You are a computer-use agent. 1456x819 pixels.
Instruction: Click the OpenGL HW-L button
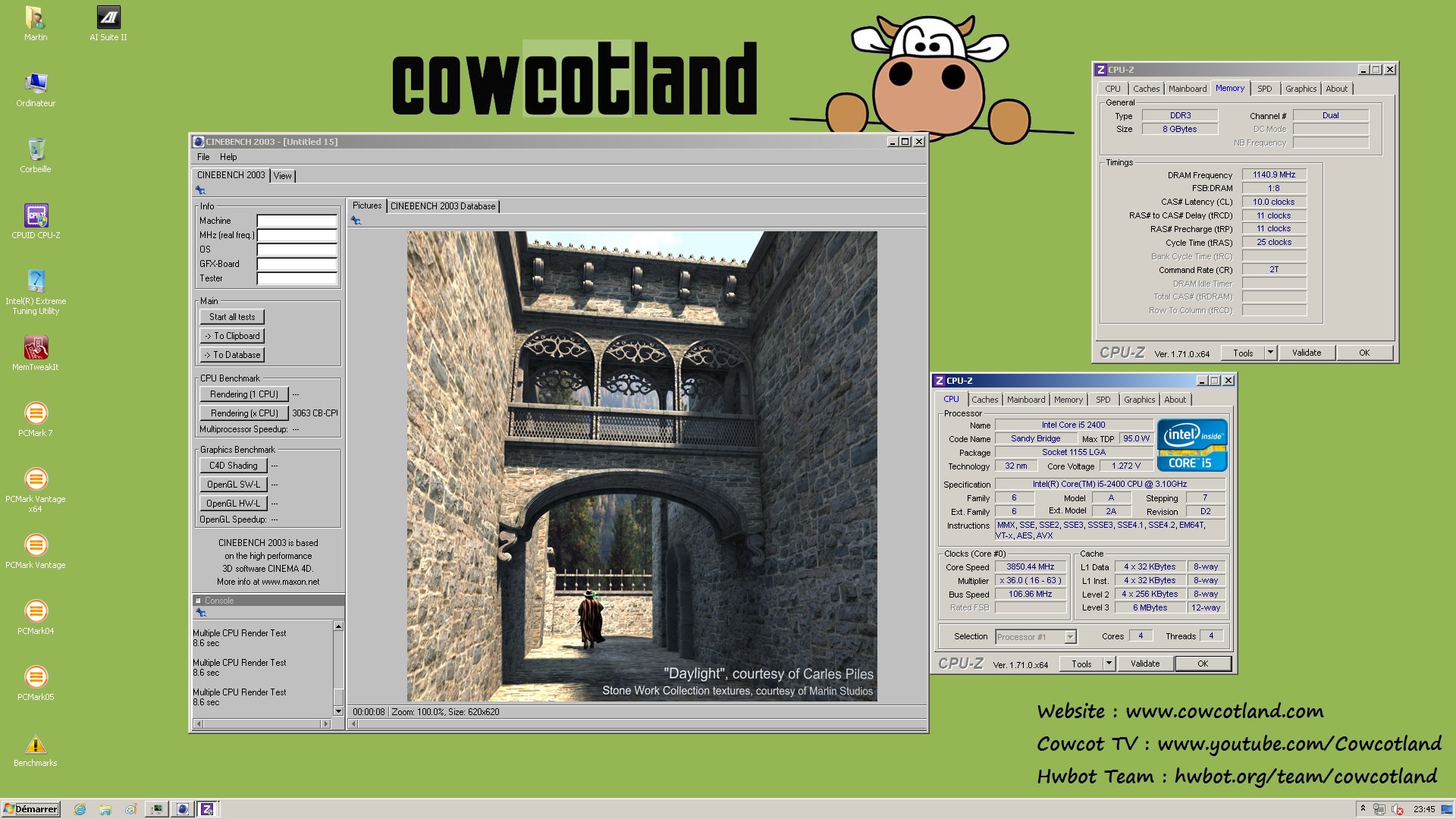(234, 504)
